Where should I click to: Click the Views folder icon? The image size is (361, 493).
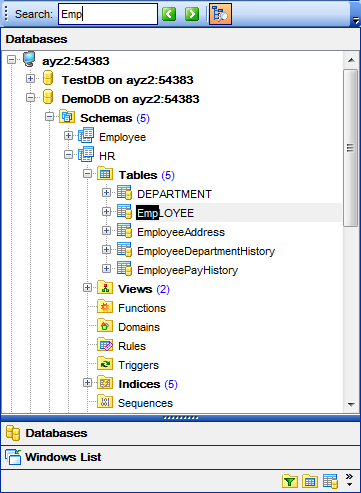click(105, 288)
